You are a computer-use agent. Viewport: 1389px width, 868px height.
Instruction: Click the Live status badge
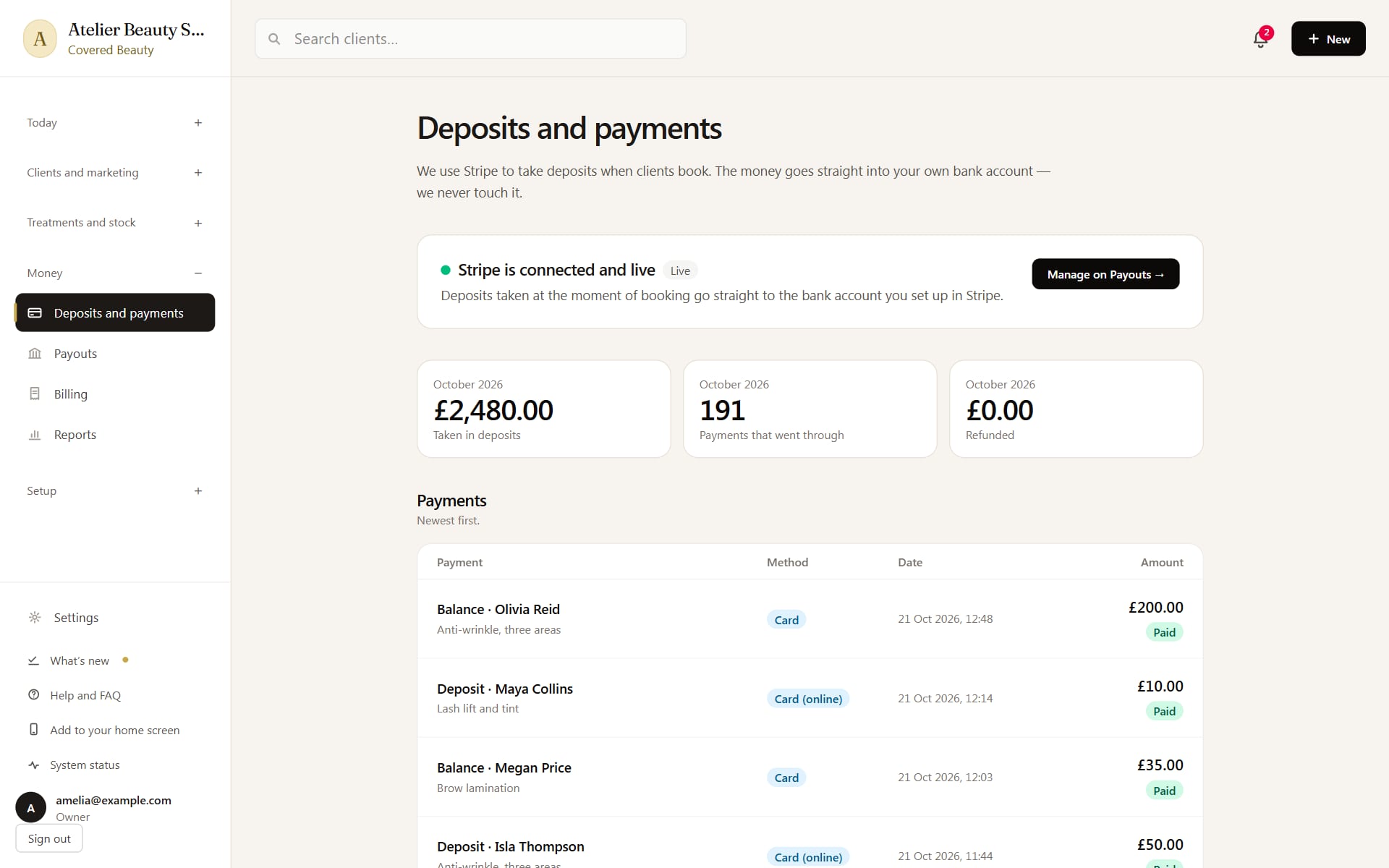click(680, 271)
